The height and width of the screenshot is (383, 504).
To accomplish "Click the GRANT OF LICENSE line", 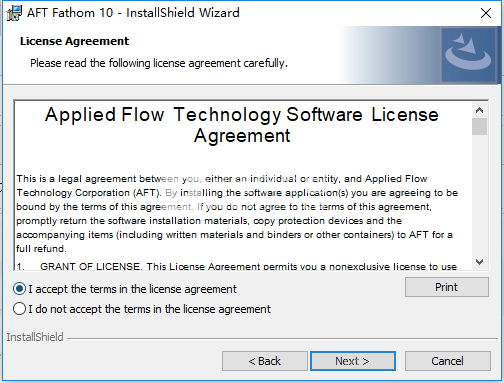I will coord(237,266).
